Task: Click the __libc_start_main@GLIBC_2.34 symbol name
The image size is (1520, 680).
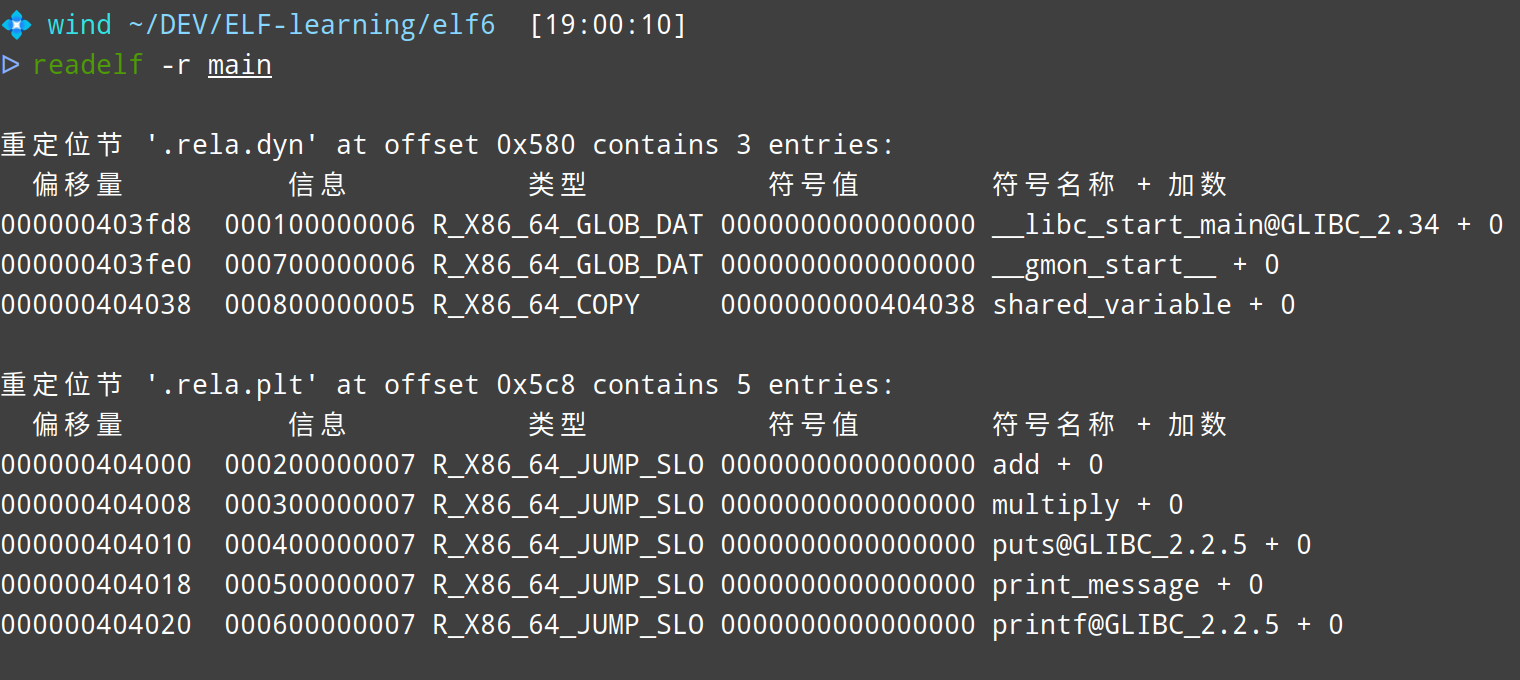Action: (x=1215, y=225)
